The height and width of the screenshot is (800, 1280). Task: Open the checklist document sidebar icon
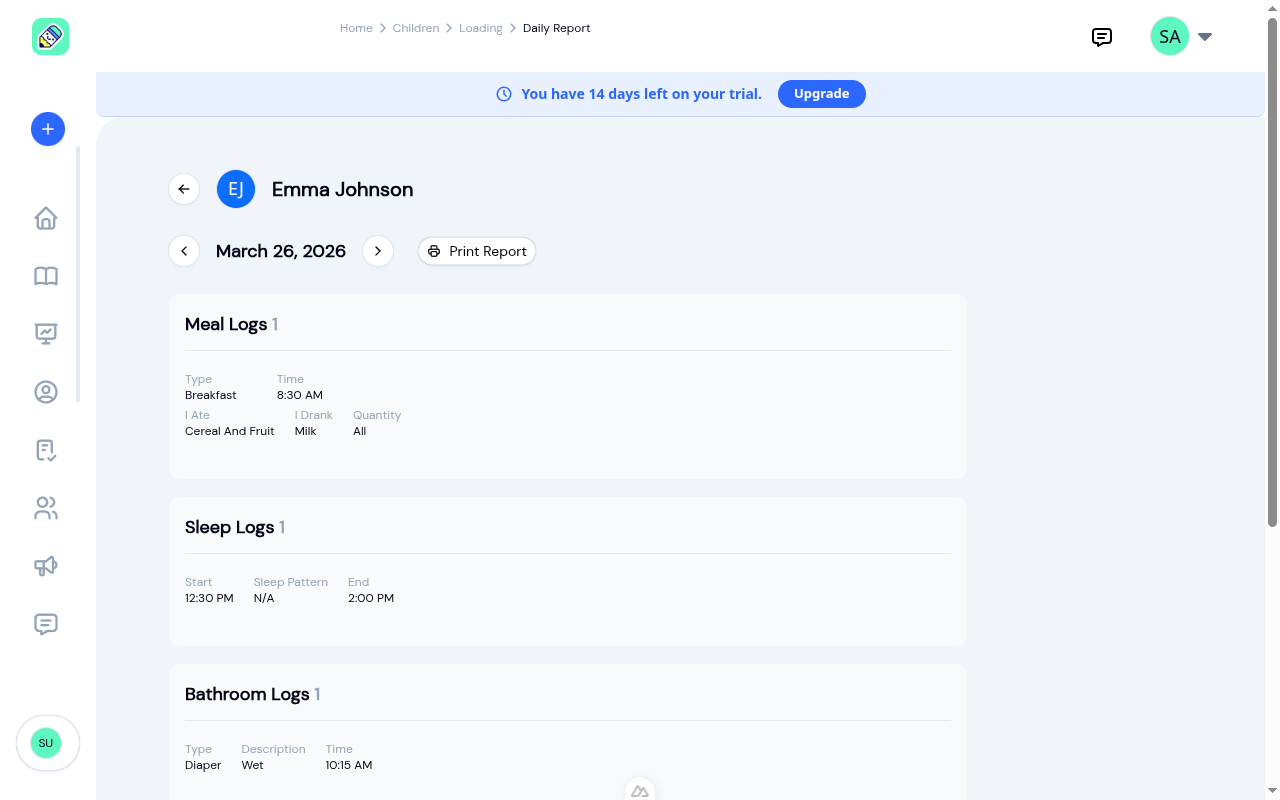pos(46,450)
